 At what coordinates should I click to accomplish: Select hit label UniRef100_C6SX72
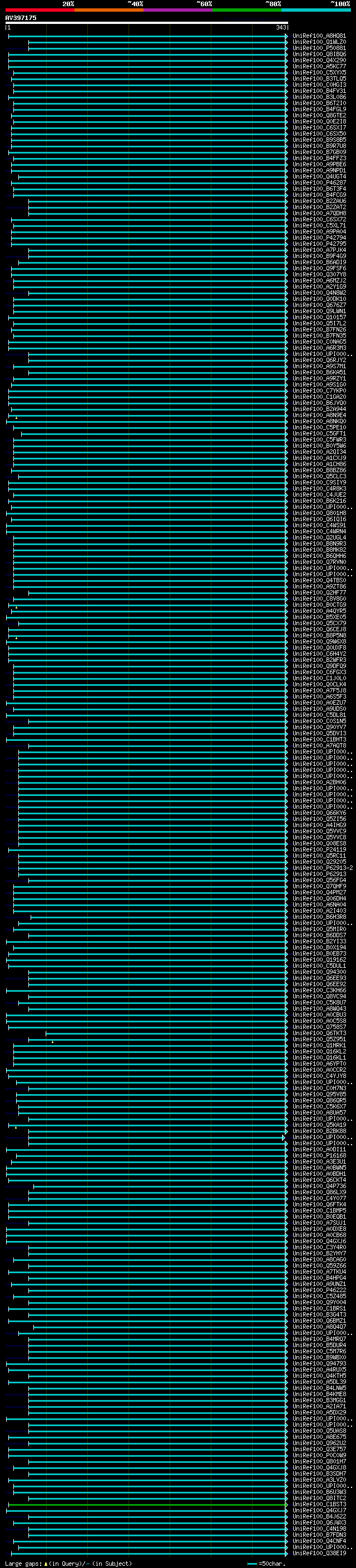point(319,219)
